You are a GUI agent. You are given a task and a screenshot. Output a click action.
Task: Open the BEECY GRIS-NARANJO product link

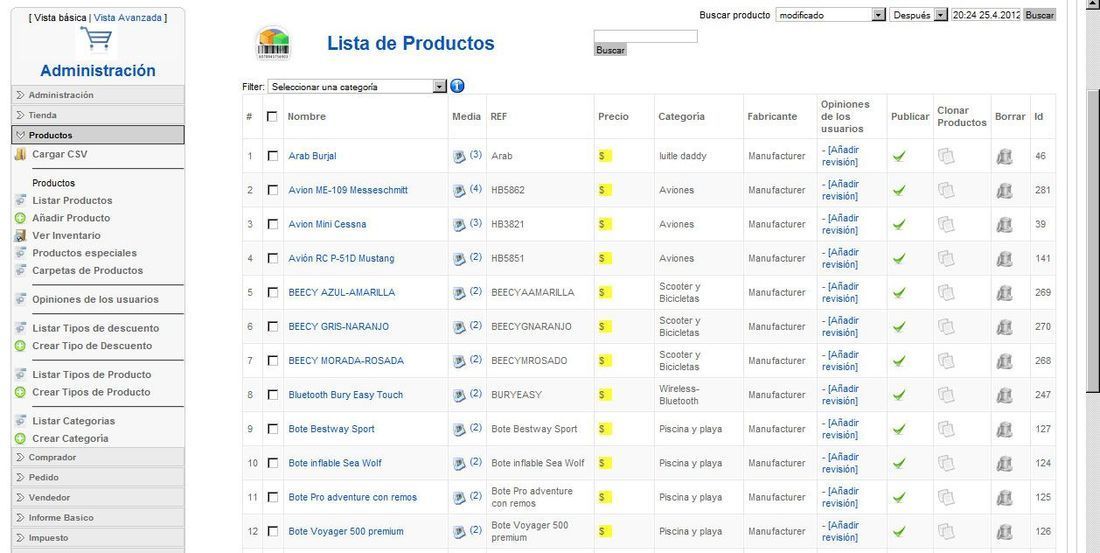tap(338, 327)
